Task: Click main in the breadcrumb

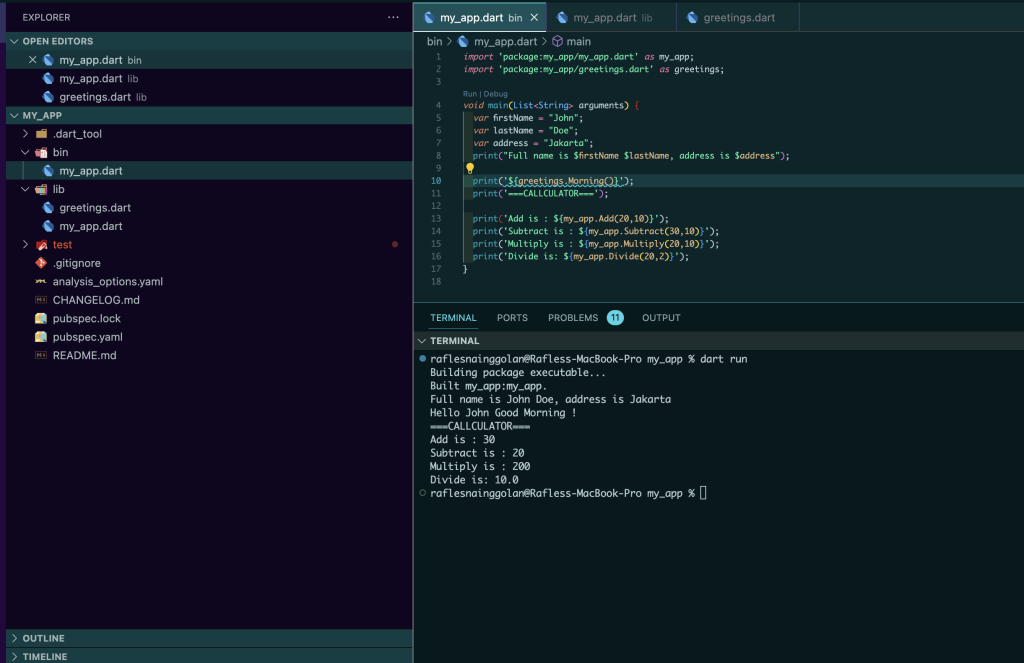Action: [x=579, y=41]
